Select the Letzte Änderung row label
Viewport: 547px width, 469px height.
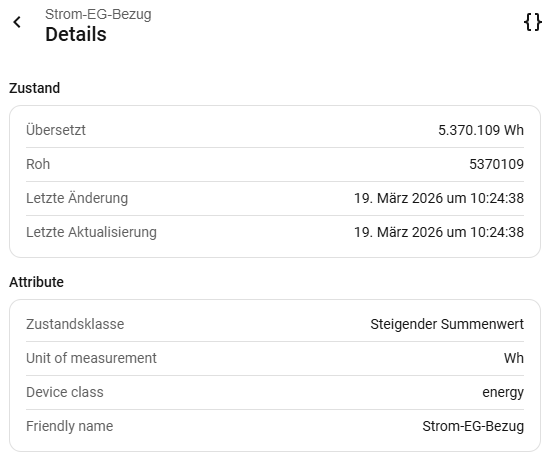(77, 198)
